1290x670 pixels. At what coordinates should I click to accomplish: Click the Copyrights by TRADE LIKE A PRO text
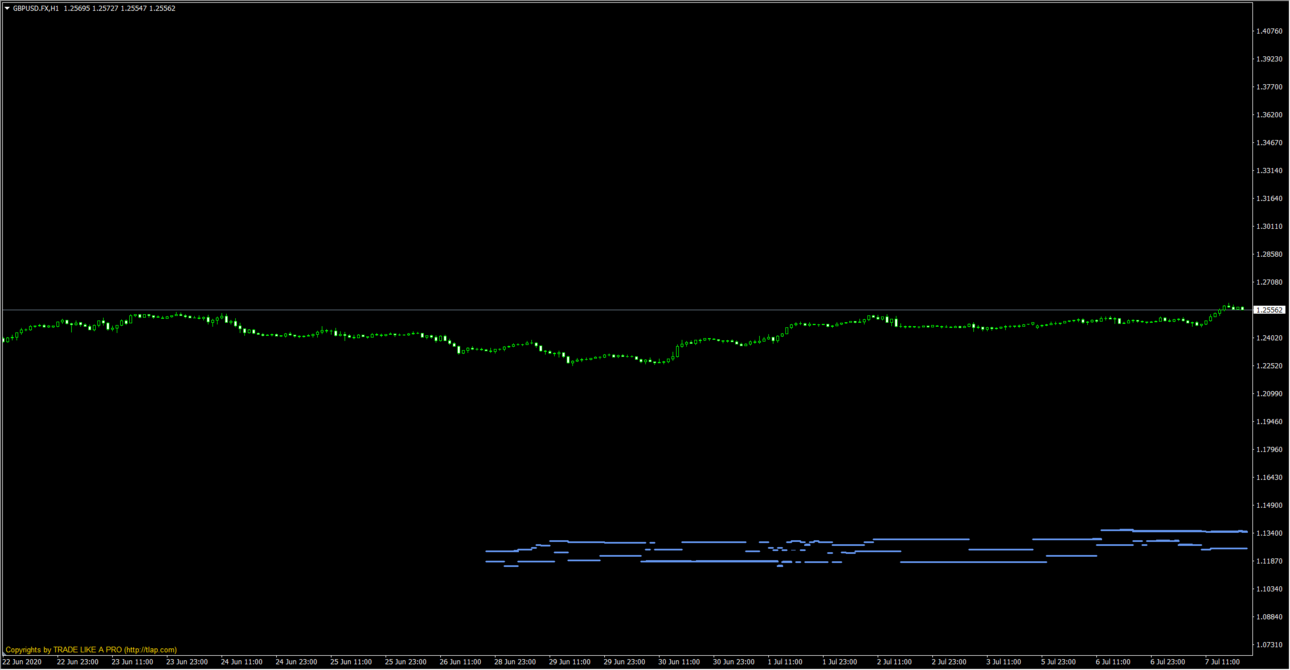pos(91,650)
